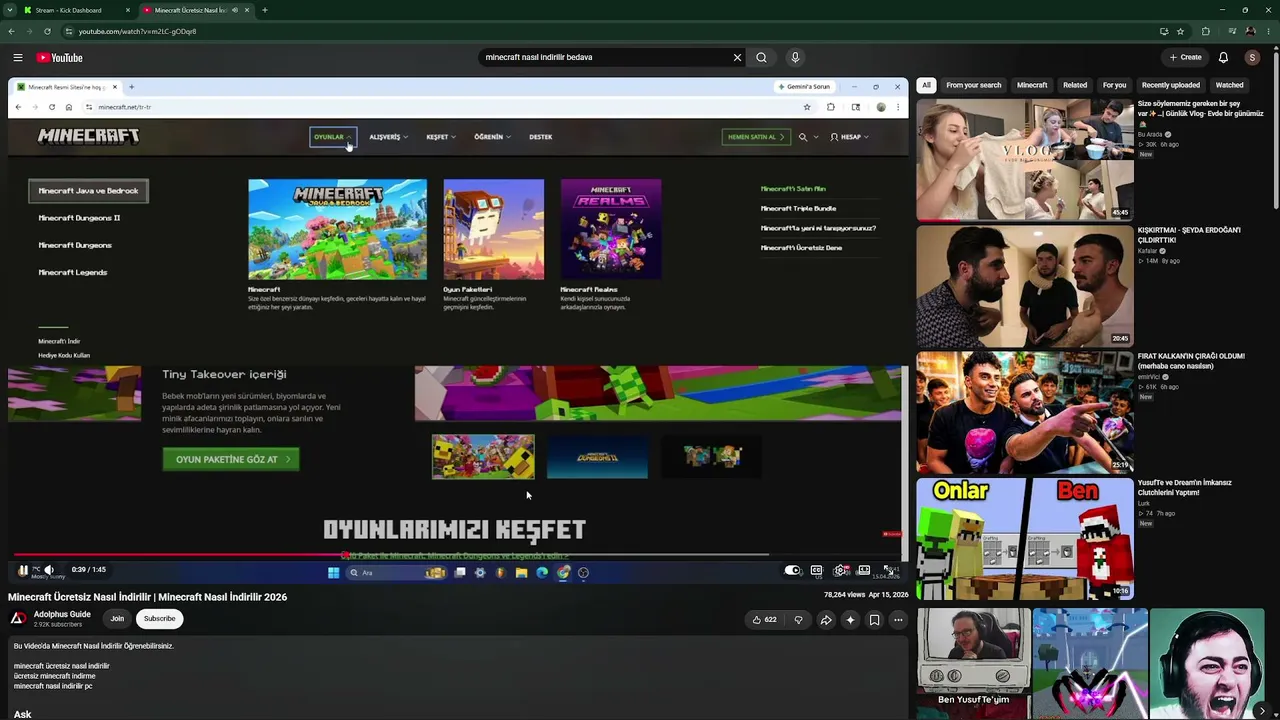The height and width of the screenshot is (720, 1280).
Task: Pause the video
Action: (23, 570)
